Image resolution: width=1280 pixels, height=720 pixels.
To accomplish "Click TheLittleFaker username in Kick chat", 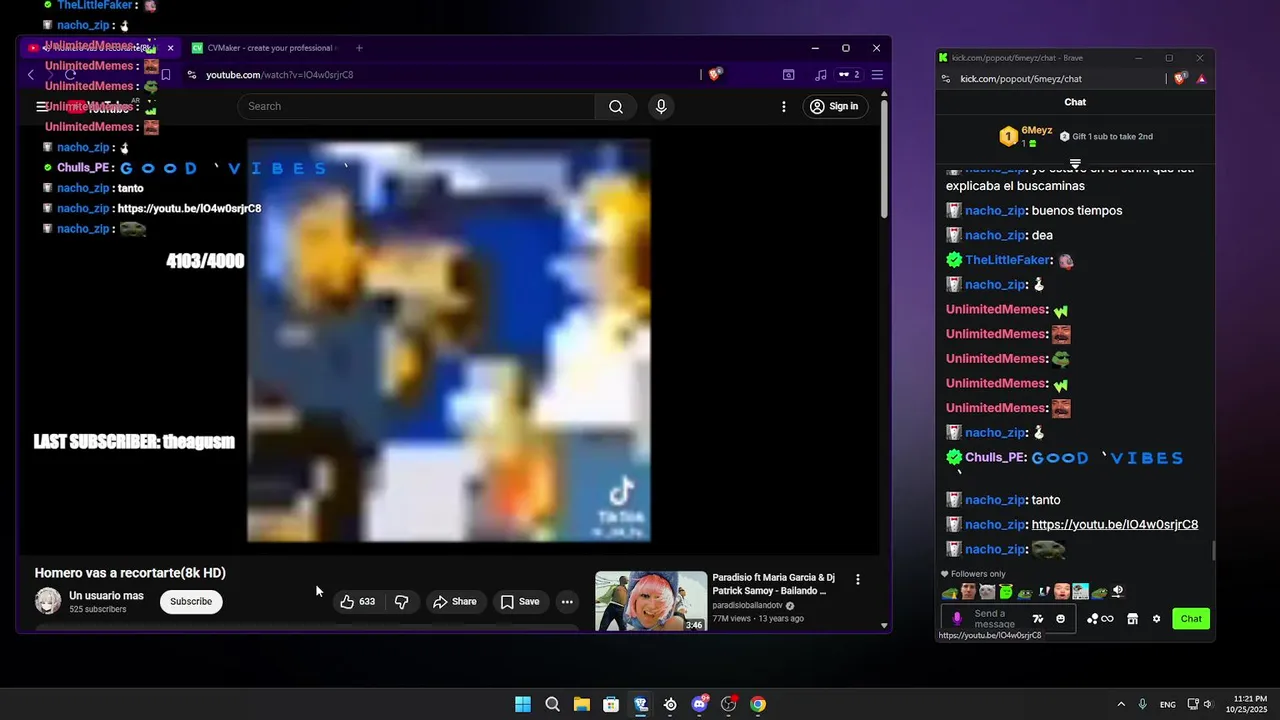I will click(x=1009, y=260).
